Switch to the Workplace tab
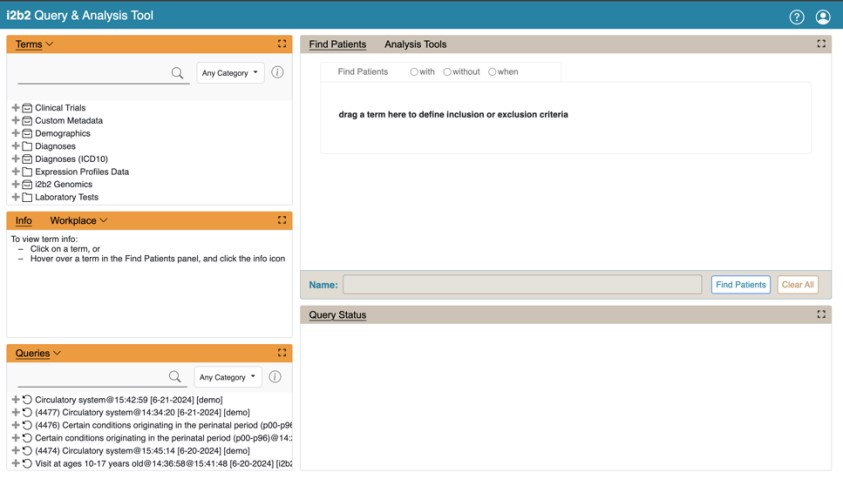This screenshot has height=479, width=843. [74, 220]
